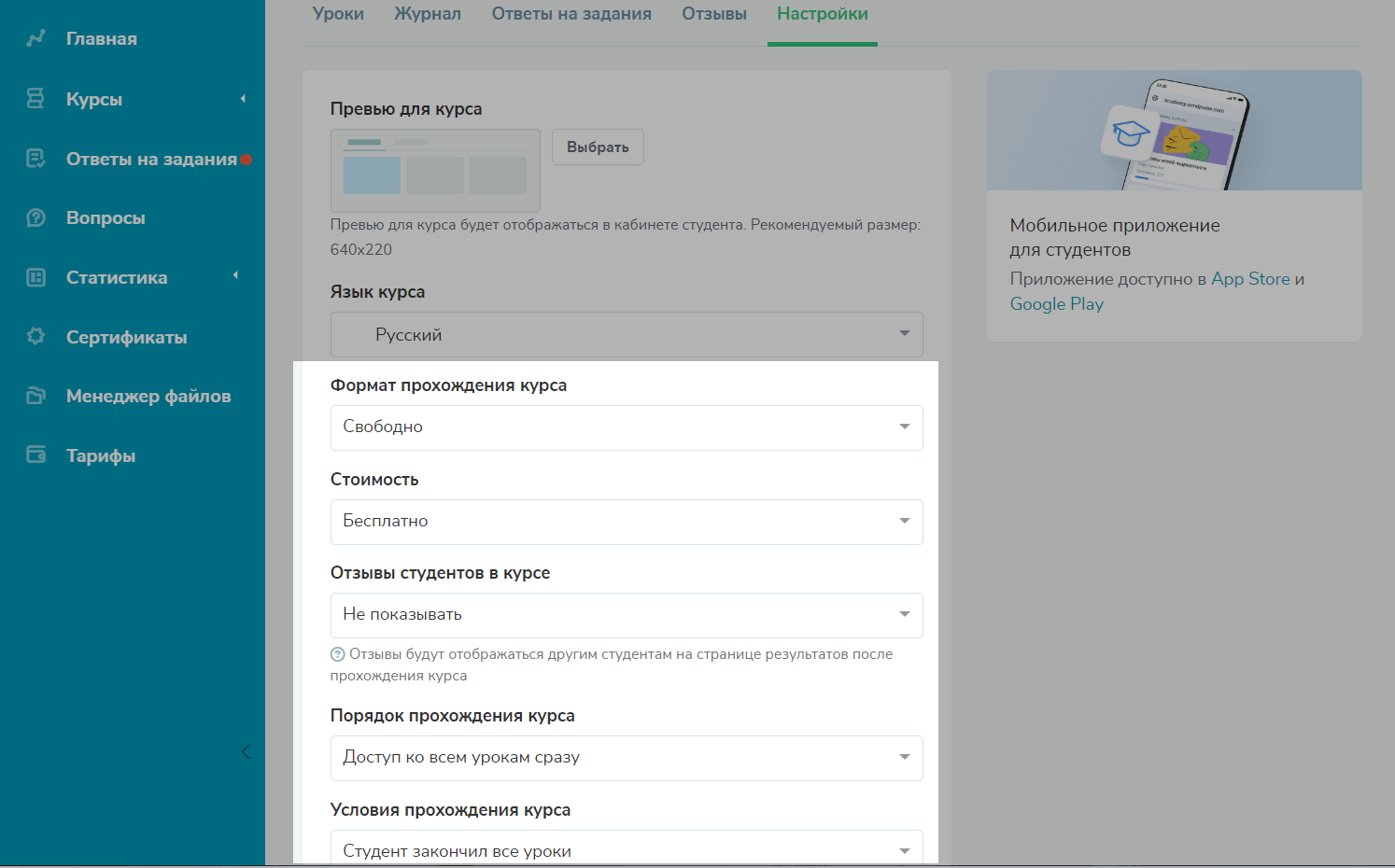Switch to the Уроки tab
Screen dimensions: 1395x868
338,14
